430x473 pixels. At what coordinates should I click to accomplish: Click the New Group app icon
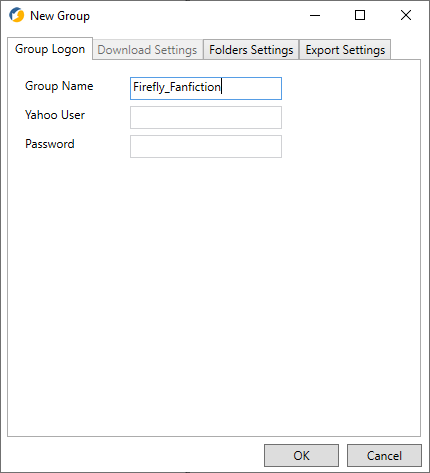(x=17, y=15)
